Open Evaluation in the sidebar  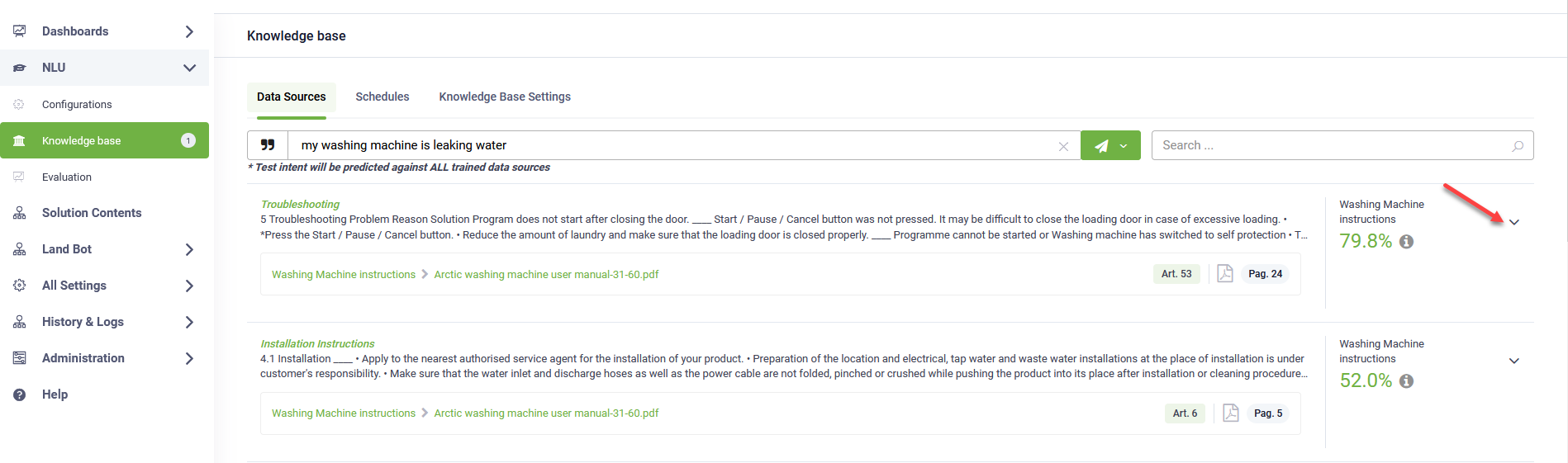(x=67, y=177)
